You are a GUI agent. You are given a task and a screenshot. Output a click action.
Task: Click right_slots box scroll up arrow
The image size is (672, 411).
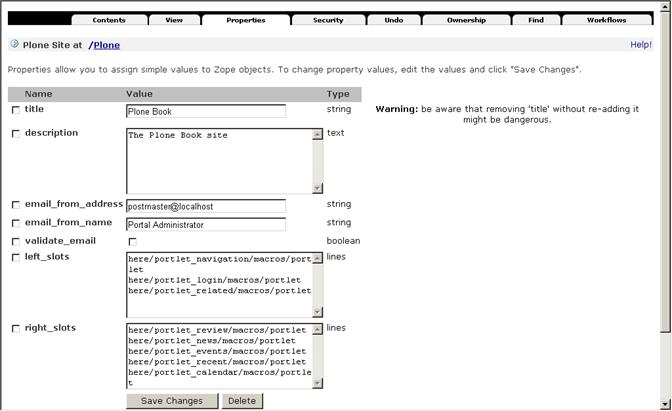click(x=318, y=330)
